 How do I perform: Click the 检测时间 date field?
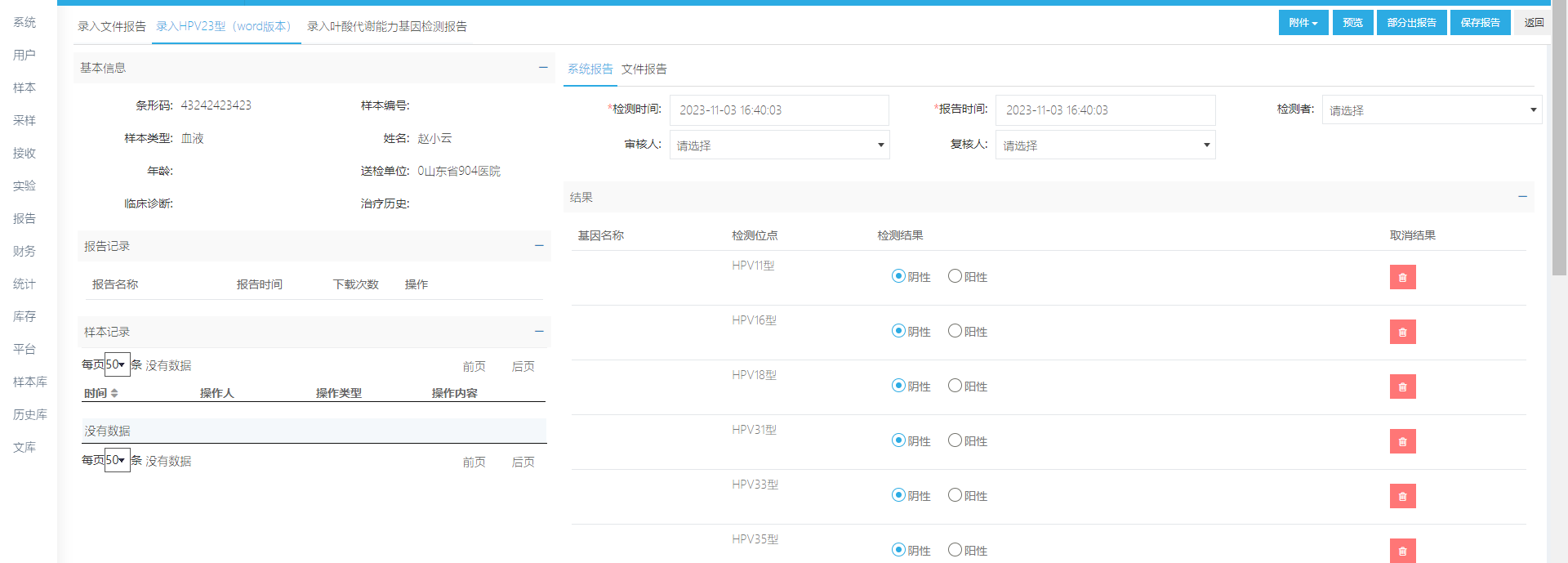pos(779,110)
